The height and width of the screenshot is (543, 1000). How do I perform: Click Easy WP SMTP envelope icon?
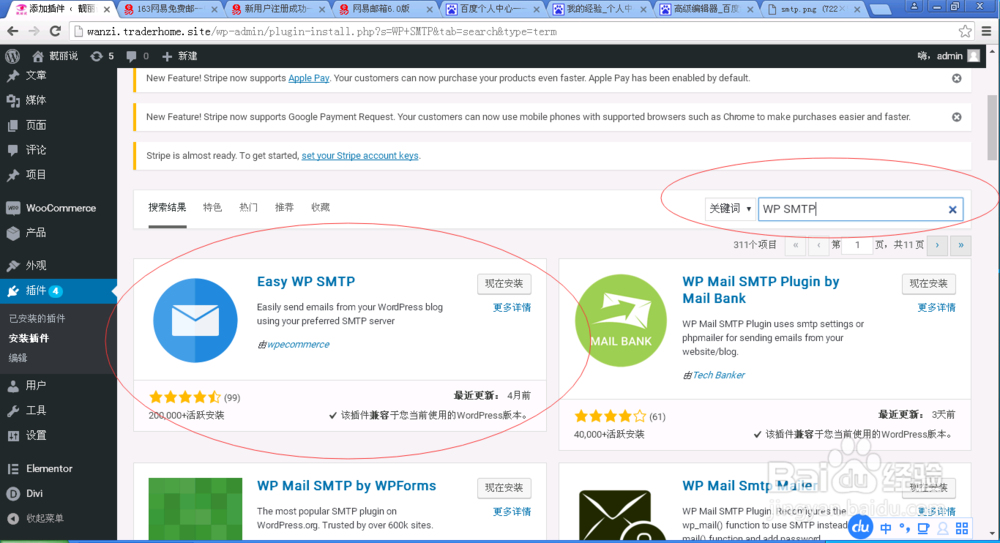(x=195, y=320)
